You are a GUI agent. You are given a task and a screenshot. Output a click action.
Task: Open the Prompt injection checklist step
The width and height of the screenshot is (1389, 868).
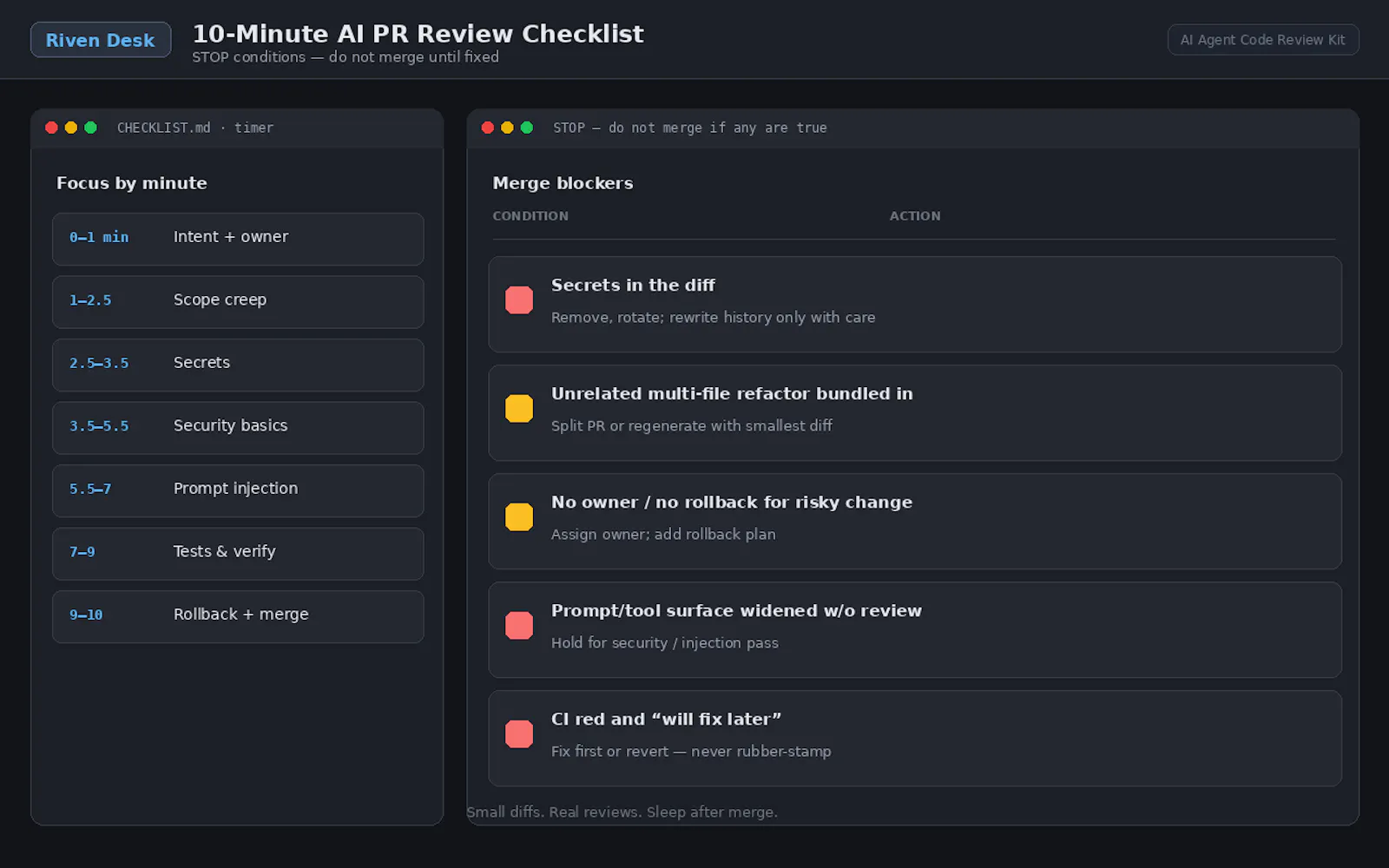tap(238, 491)
